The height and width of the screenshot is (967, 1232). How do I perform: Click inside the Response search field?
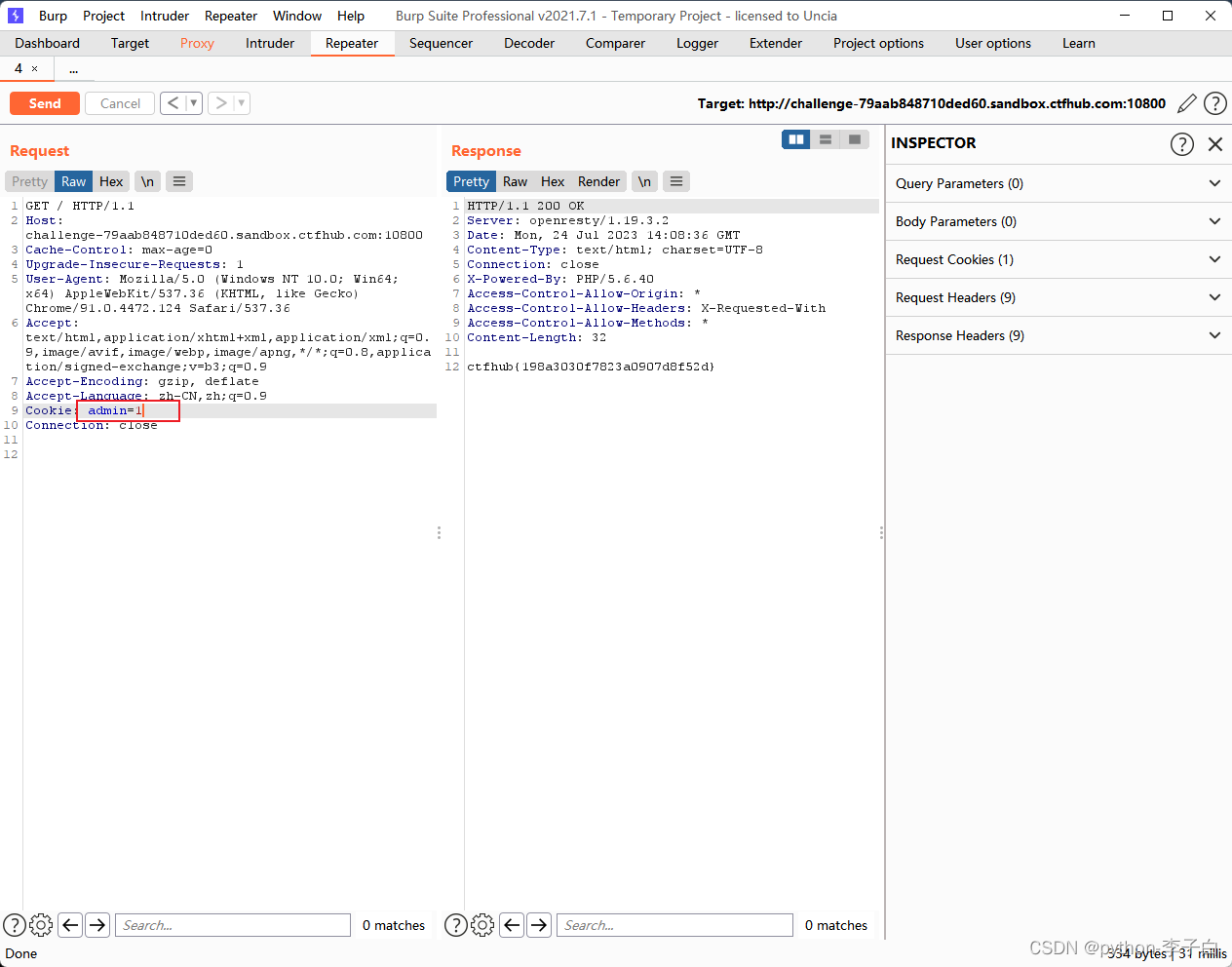pos(674,924)
